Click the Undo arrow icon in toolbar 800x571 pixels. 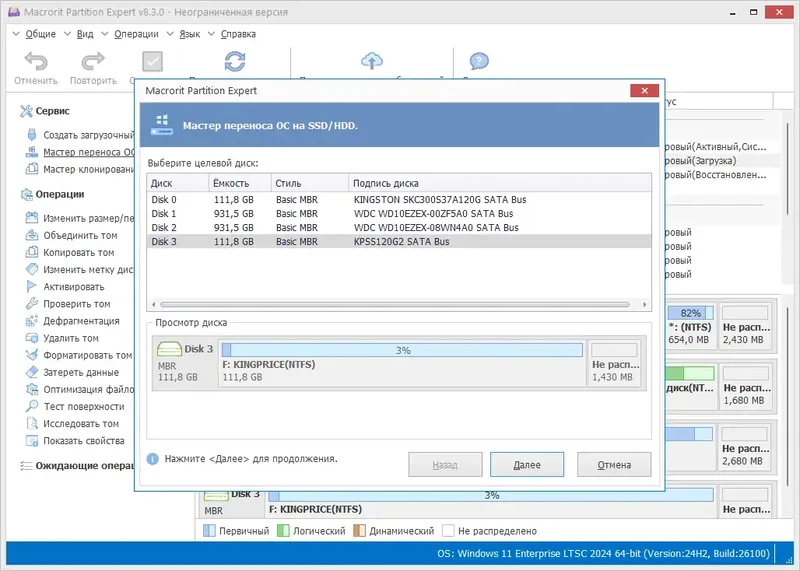click(x=36, y=61)
